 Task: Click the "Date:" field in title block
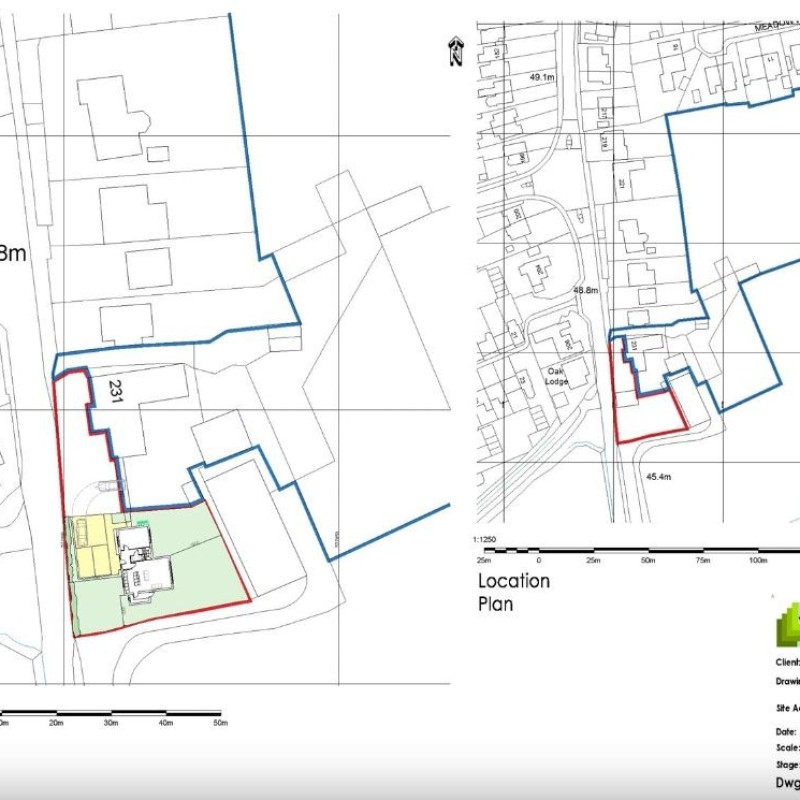(786, 731)
